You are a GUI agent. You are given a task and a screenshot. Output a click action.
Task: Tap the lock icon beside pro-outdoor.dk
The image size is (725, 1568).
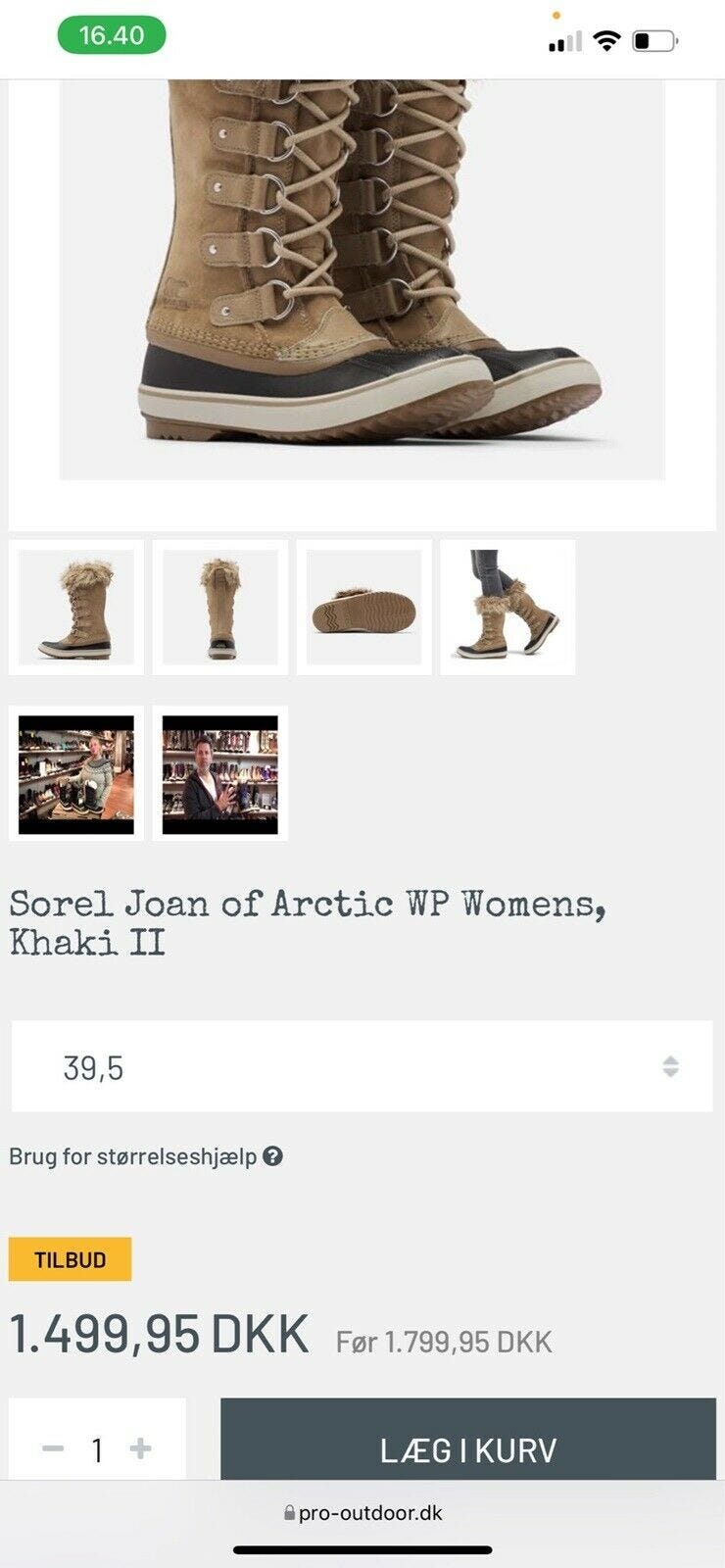pyautogui.click(x=289, y=1513)
